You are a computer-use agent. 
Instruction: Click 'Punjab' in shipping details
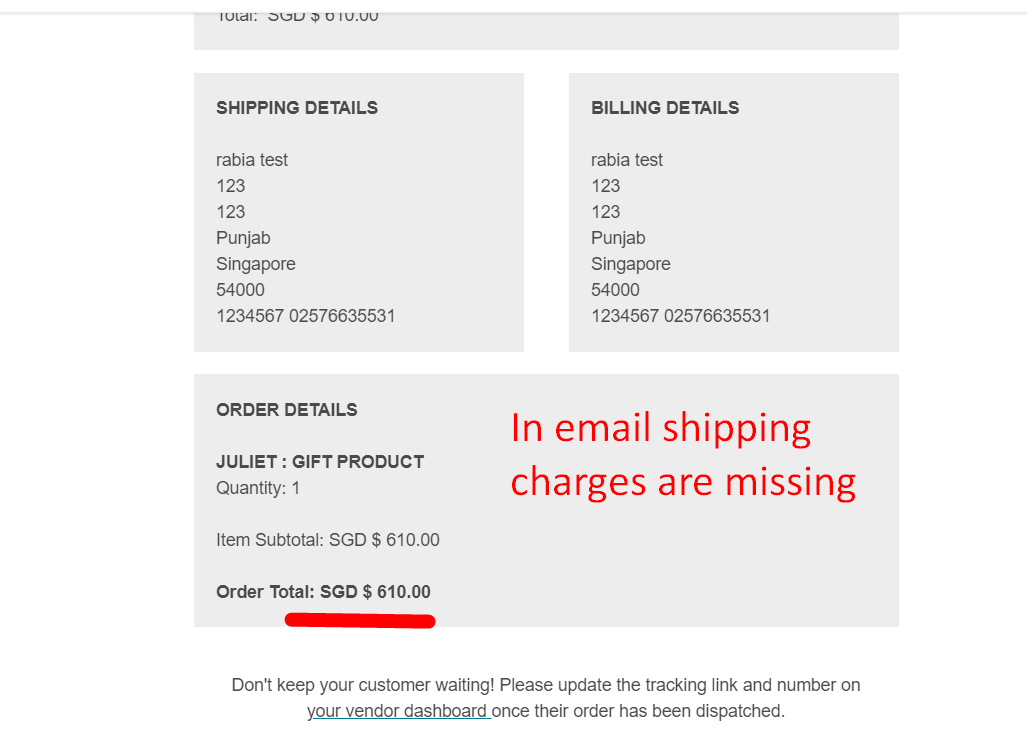click(243, 238)
